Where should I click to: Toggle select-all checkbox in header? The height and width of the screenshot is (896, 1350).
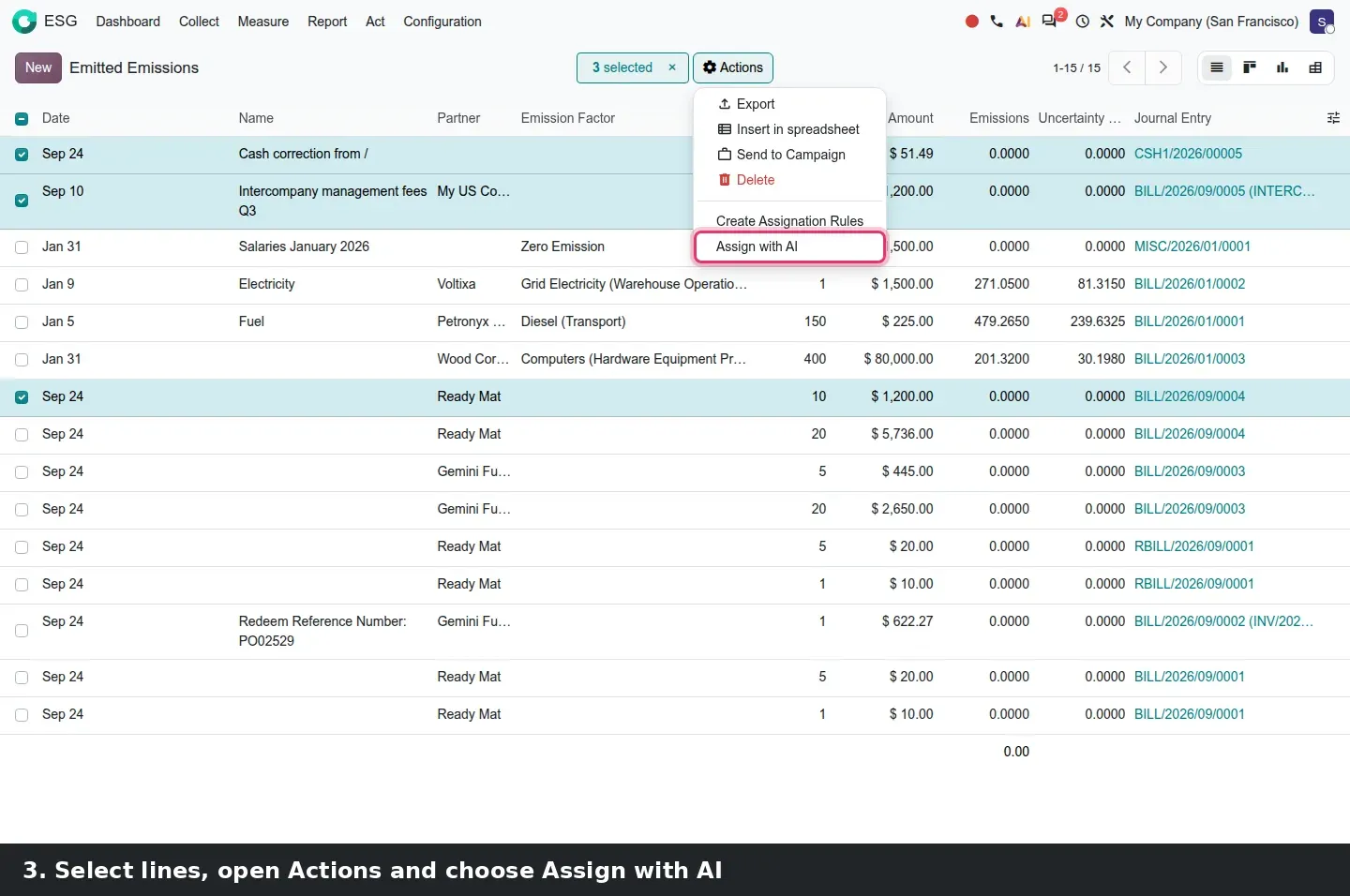point(22,119)
